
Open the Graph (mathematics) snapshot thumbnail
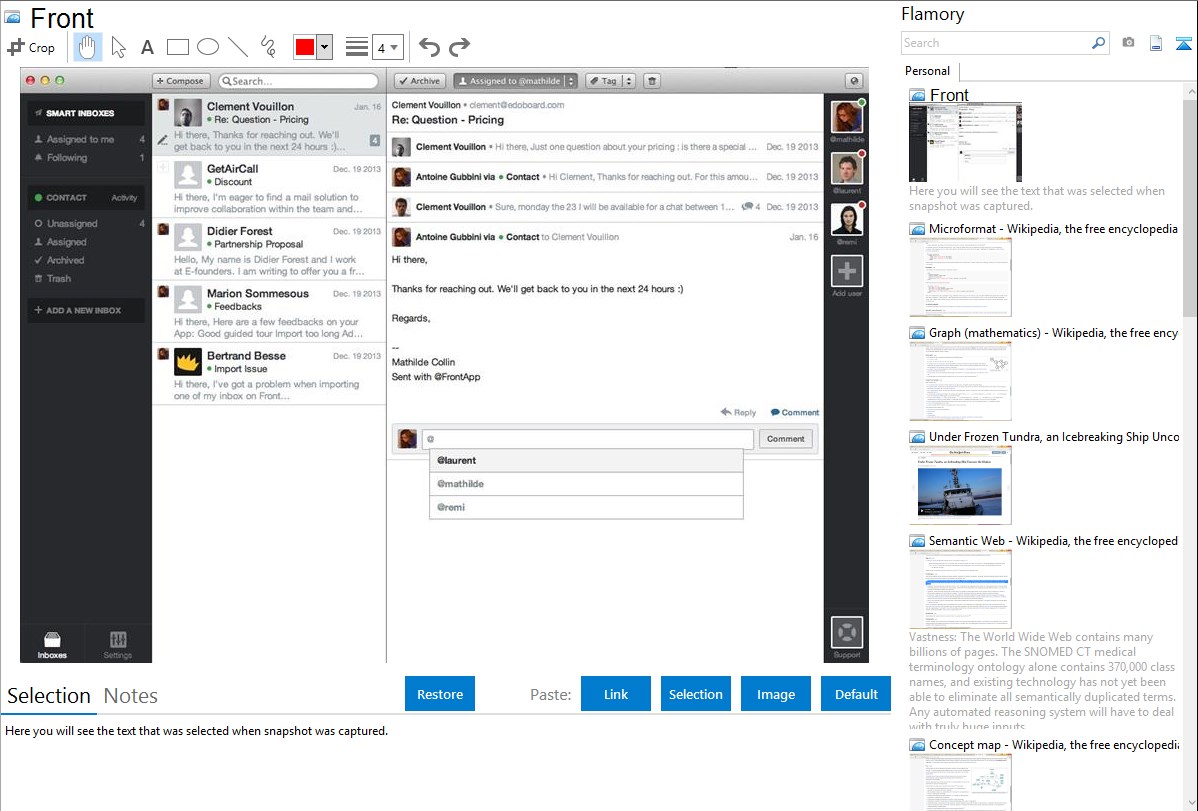960,381
